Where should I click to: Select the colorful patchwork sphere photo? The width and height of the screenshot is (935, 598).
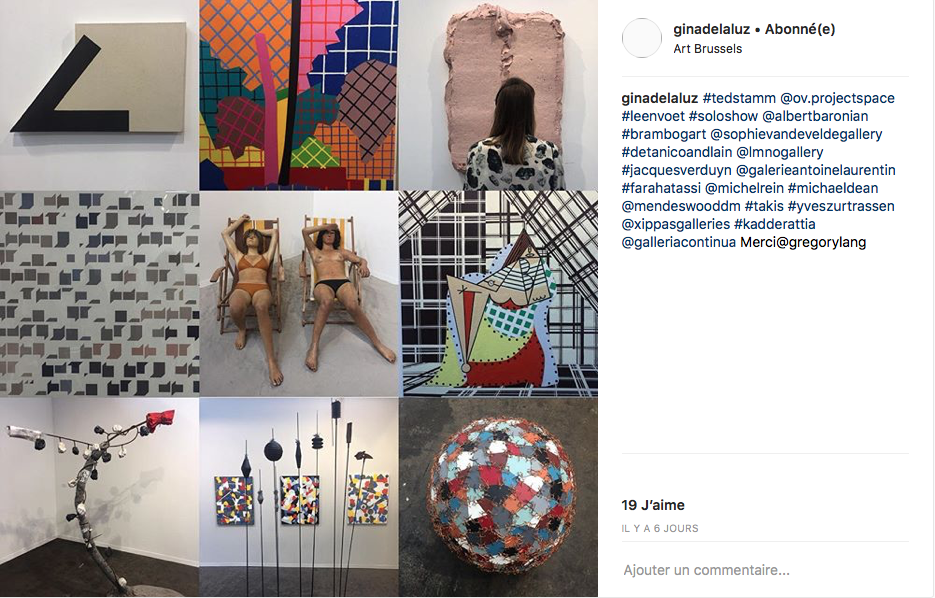(x=499, y=498)
